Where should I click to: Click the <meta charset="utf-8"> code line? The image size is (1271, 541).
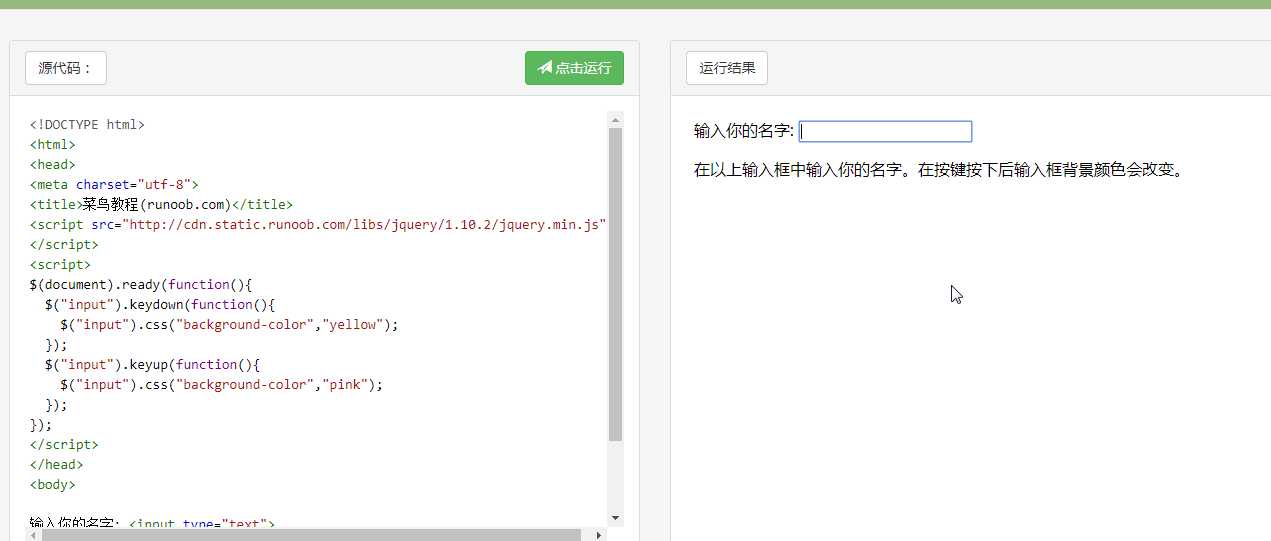coord(114,185)
